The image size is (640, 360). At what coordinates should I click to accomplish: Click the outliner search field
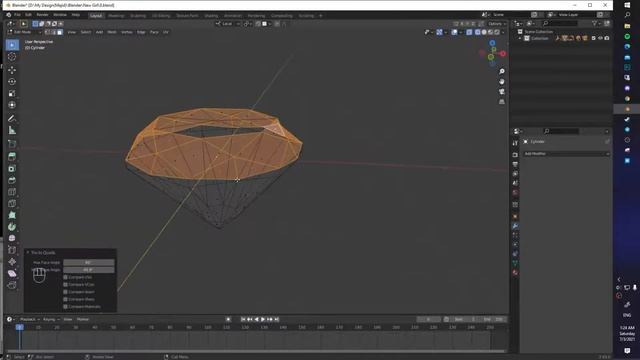(x=560, y=24)
